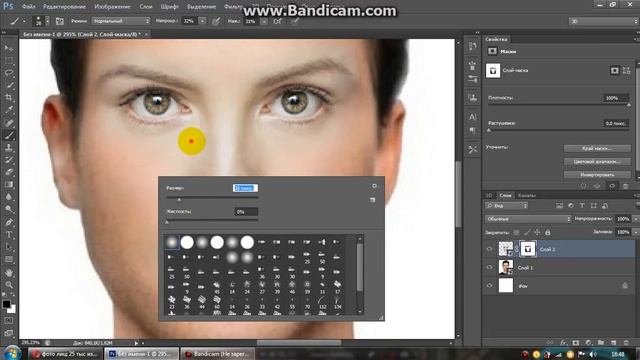The width and height of the screenshot is (640, 360).
Task: Open the Файл menu
Action: [x=29, y=7]
